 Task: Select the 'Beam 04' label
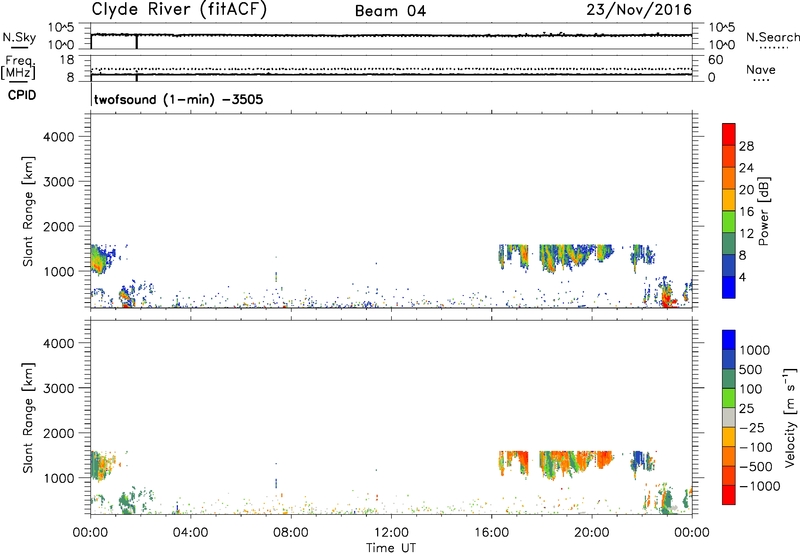click(390, 11)
